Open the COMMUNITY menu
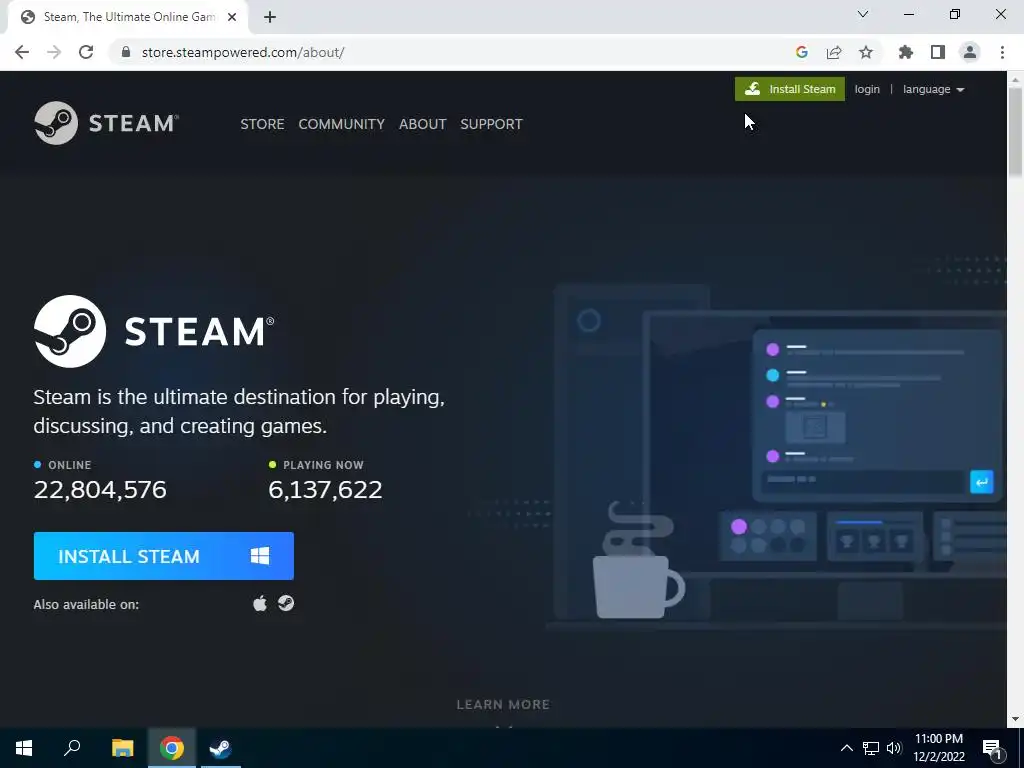This screenshot has height=768, width=1024. pos(342,124)
